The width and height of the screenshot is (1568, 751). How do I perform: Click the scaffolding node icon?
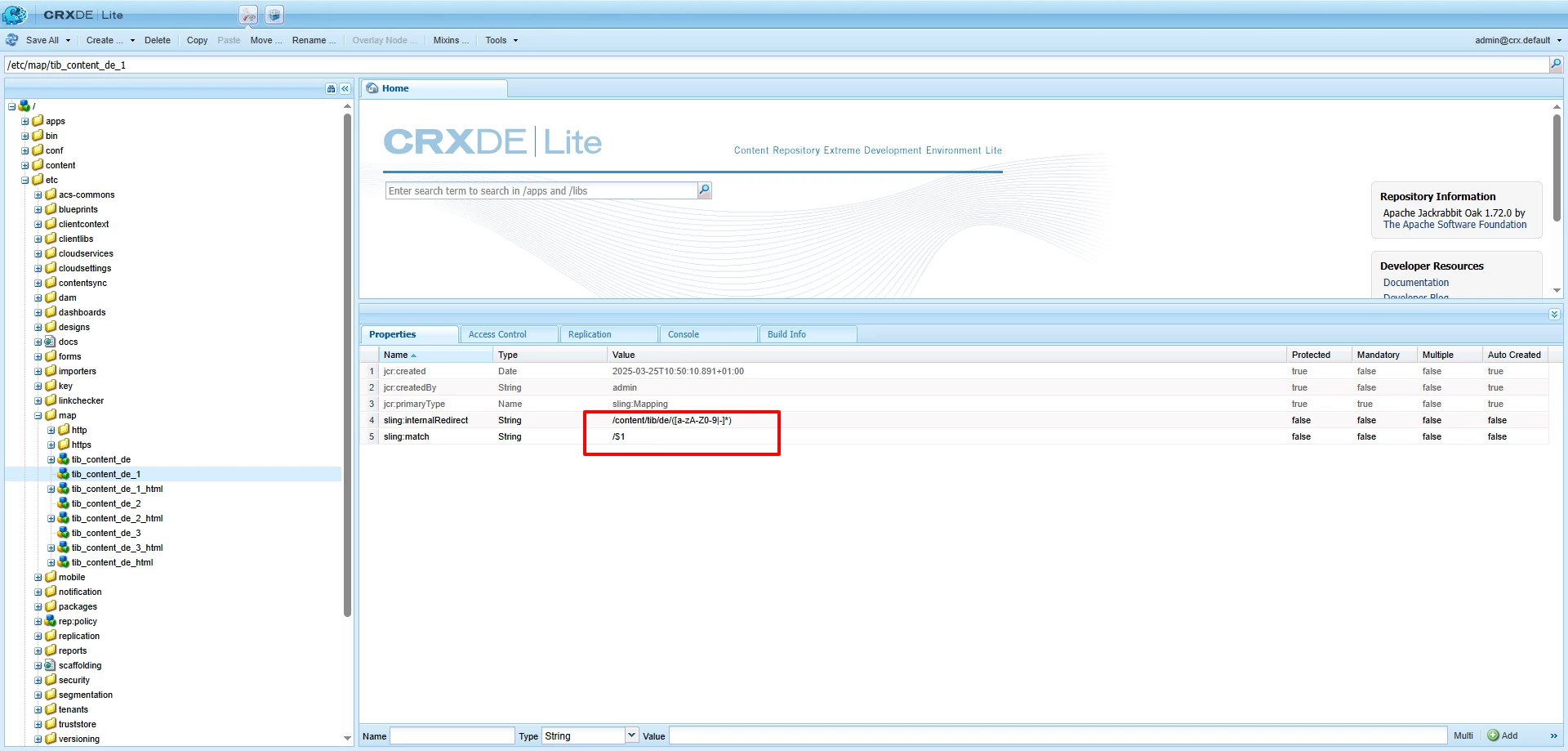tap(51, 665)
